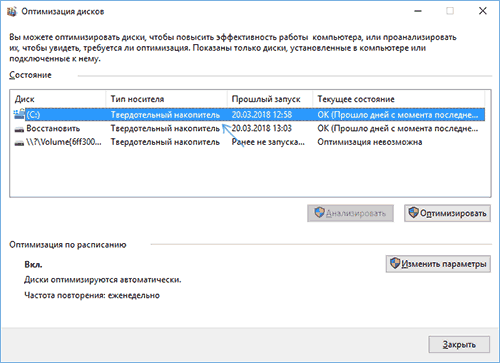The width and height of the screenshot is (500, 363).
Task: Open Изменить параметры schedule settings
Action: (438, 264)
